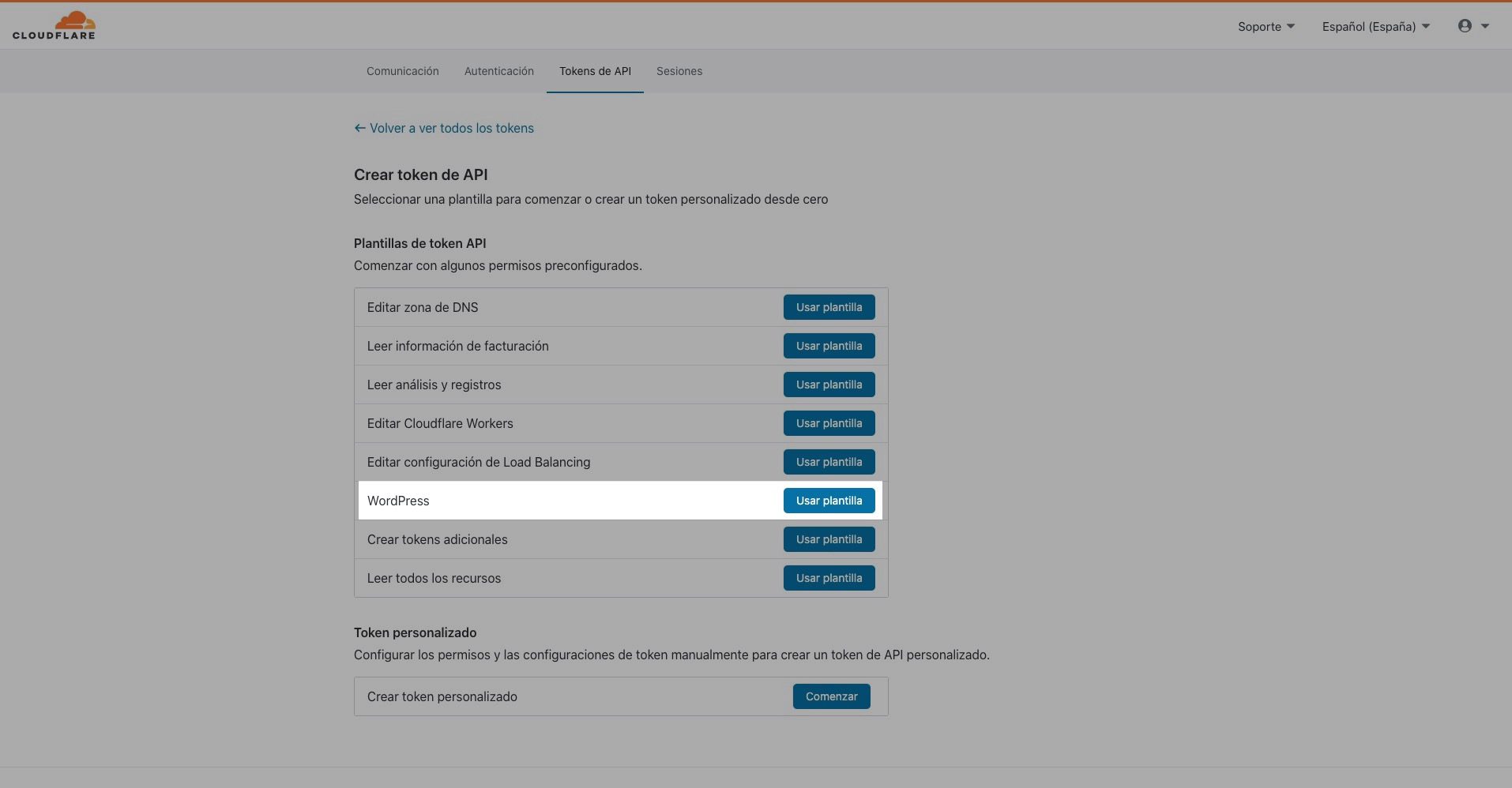The width and height of the screenshot is (1512, 788).
Task: Use the Load Balancing configuration template
Action: tap(829, 462)
